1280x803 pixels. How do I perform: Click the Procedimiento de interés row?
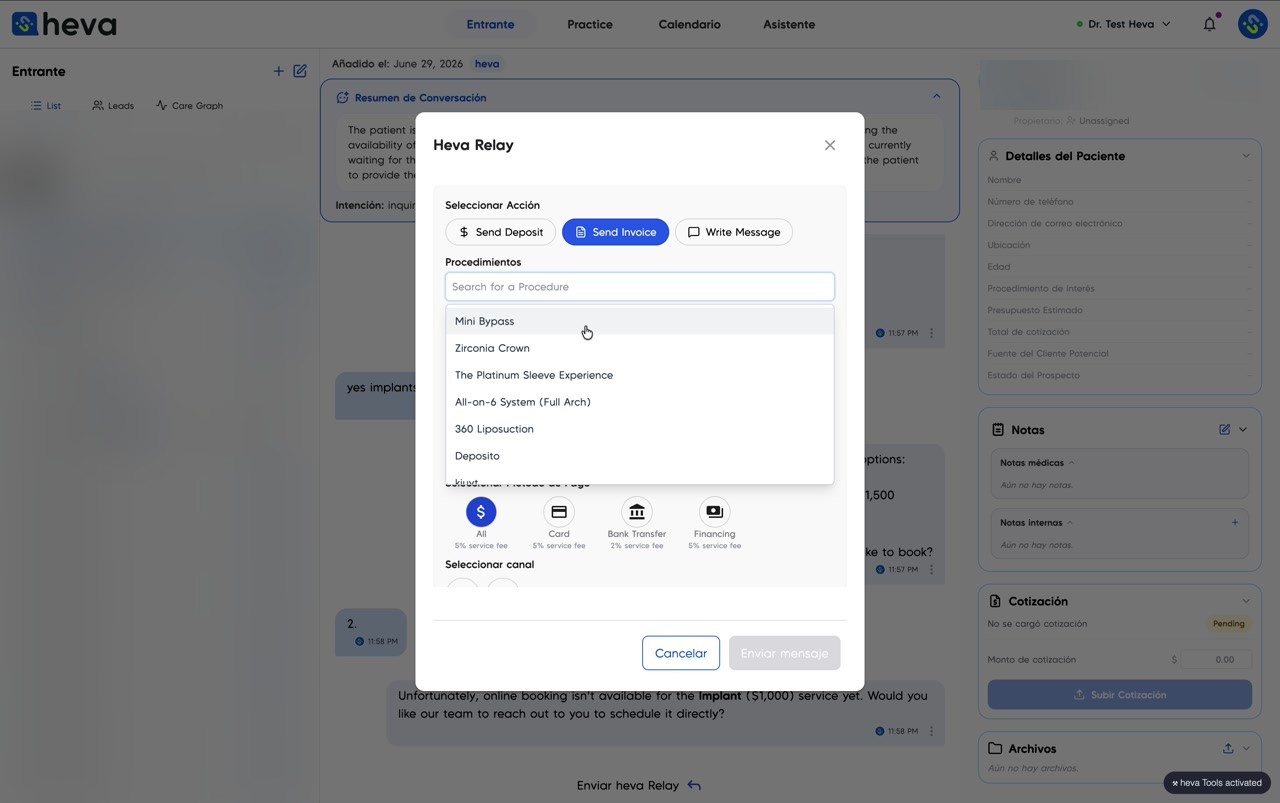[1119, 288]
